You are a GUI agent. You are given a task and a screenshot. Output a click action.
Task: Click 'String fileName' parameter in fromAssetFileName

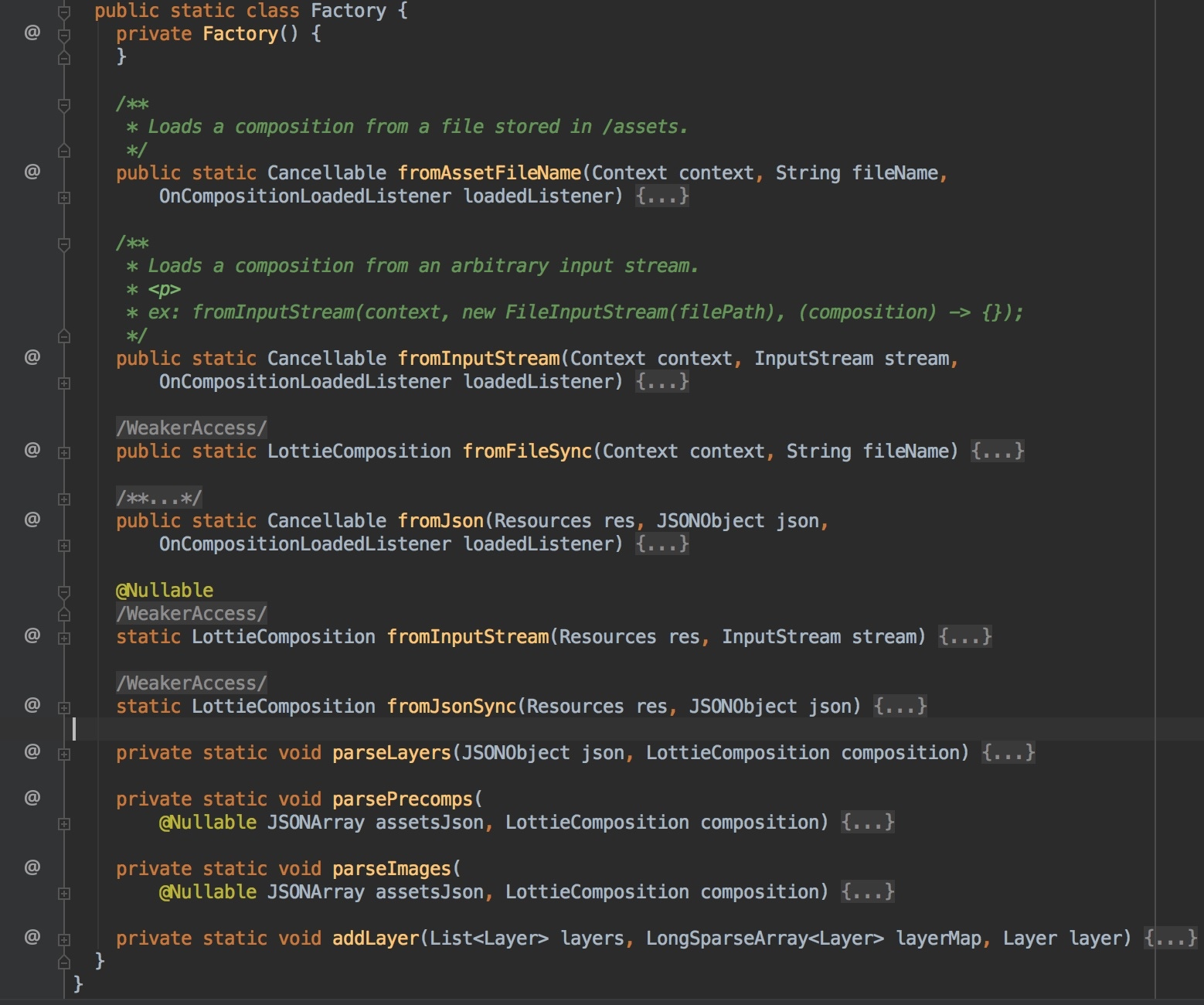click(x=857, y=173)
